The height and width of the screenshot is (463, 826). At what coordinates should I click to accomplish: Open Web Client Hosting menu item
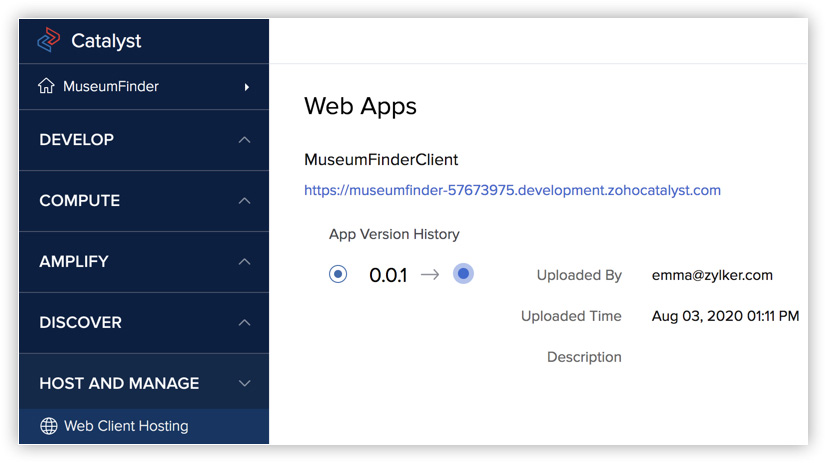pyautogui.click(x=126, y=427)
